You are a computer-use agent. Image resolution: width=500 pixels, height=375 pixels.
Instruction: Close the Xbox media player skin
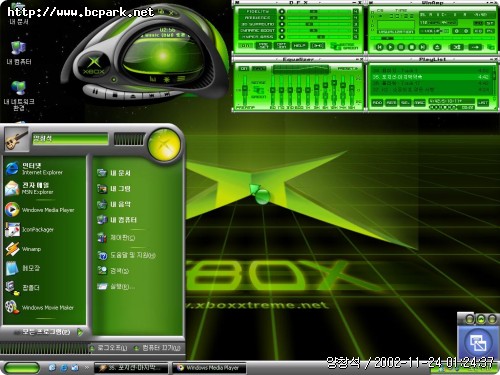point(171,13)
